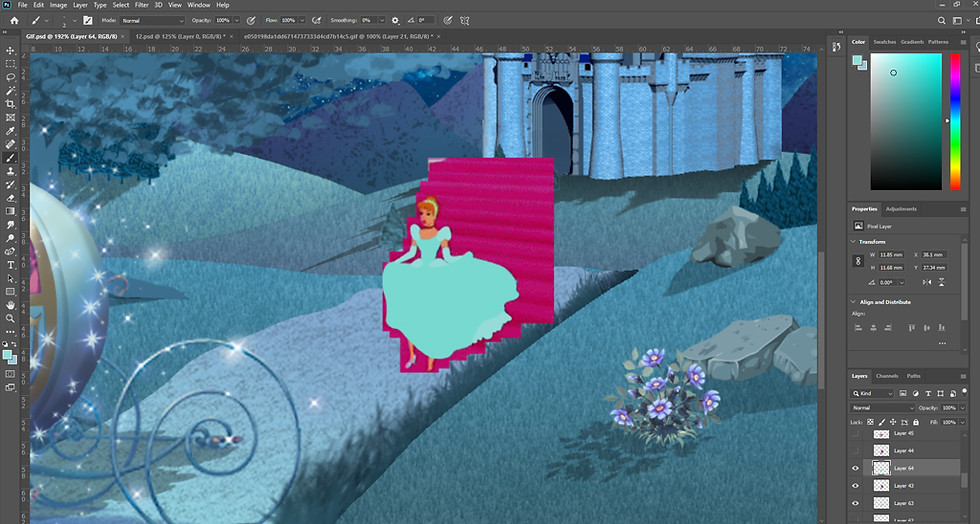980x524 pixels.
Task: Select the Horizontal Type tool
Action: coord(10,265)
